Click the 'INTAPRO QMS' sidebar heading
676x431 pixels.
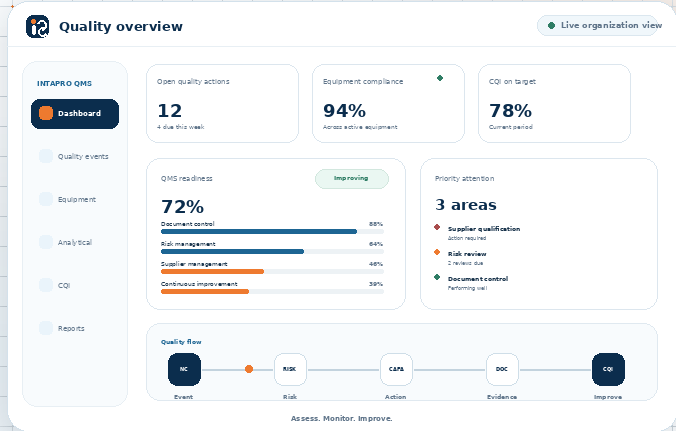pyautogui.click(x=64, y=84)
